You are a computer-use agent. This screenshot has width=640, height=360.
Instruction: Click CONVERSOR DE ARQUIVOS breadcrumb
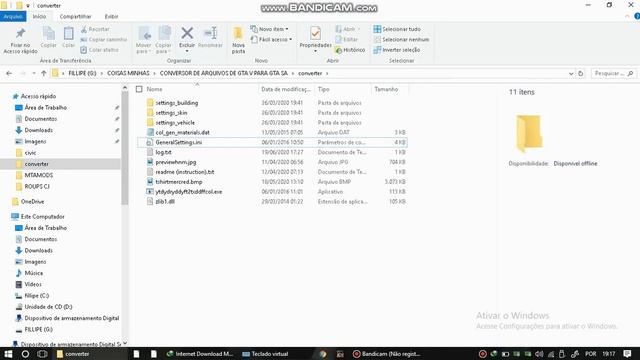pos(224,73)
